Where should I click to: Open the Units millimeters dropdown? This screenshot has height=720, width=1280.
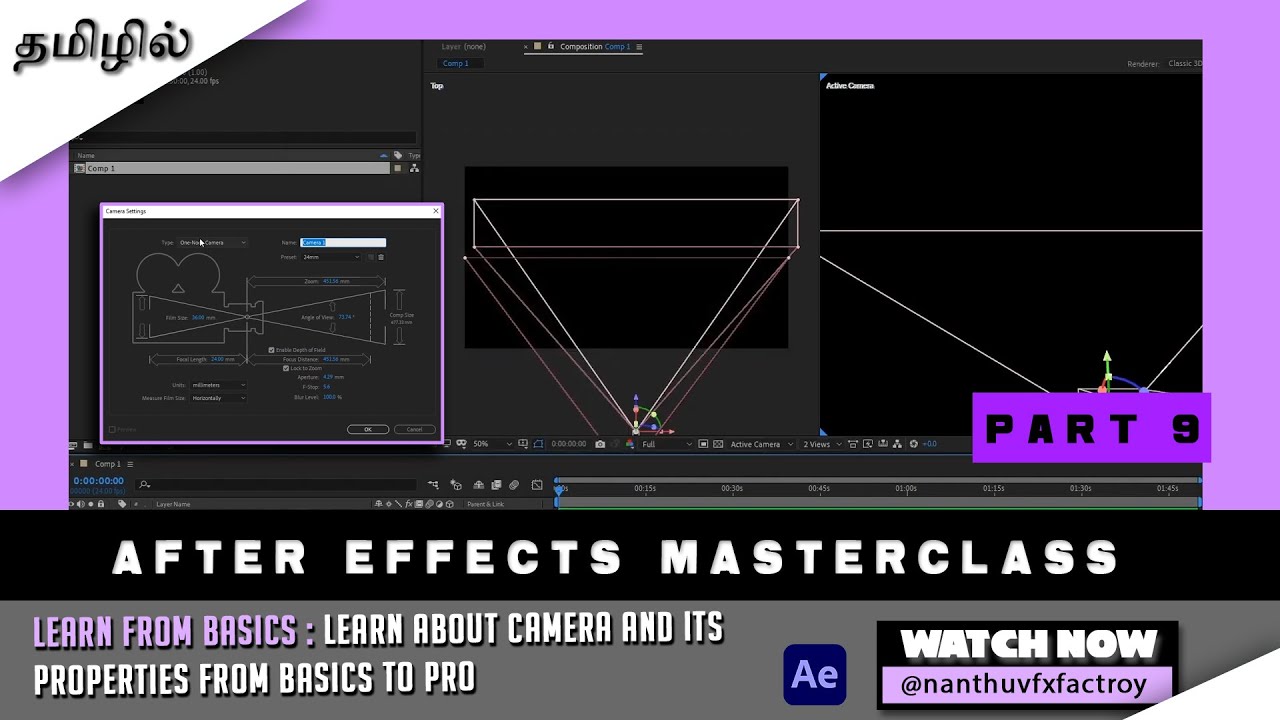[x=218, y=385]
